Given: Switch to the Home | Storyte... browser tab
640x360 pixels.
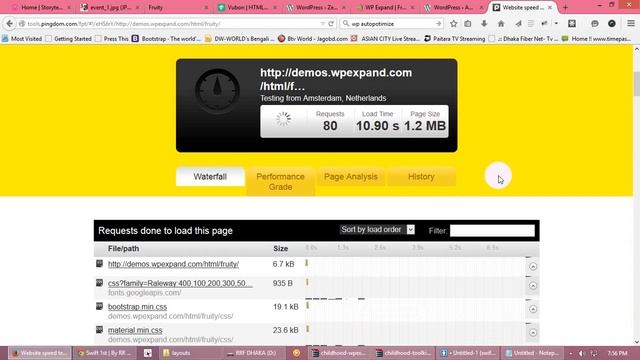Looking at the screenshot, I should pos(41,7).
